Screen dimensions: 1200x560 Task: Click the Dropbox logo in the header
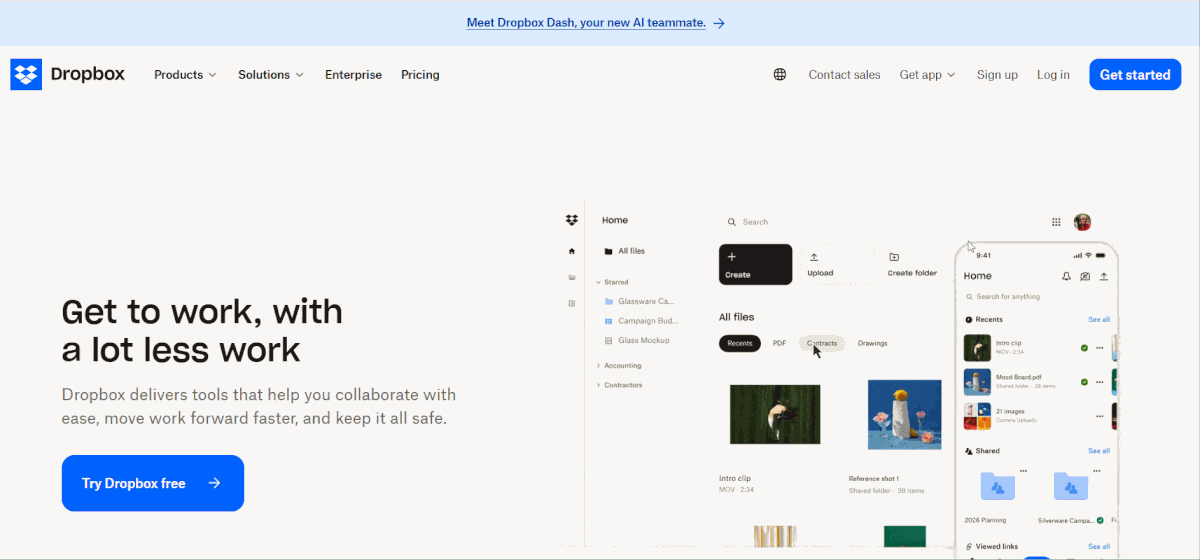67,75
